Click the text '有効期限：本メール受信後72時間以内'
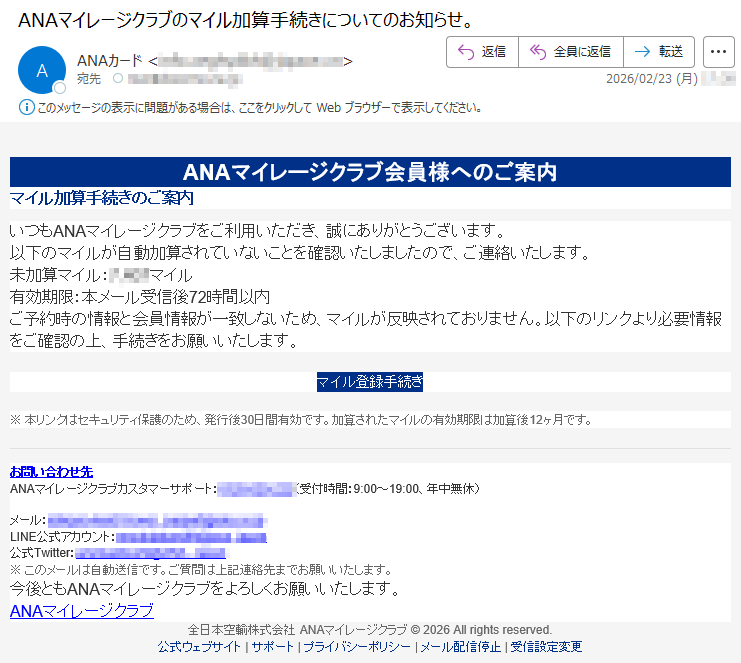The width and height of the screenshot is (741, 663). click(140, 297)
